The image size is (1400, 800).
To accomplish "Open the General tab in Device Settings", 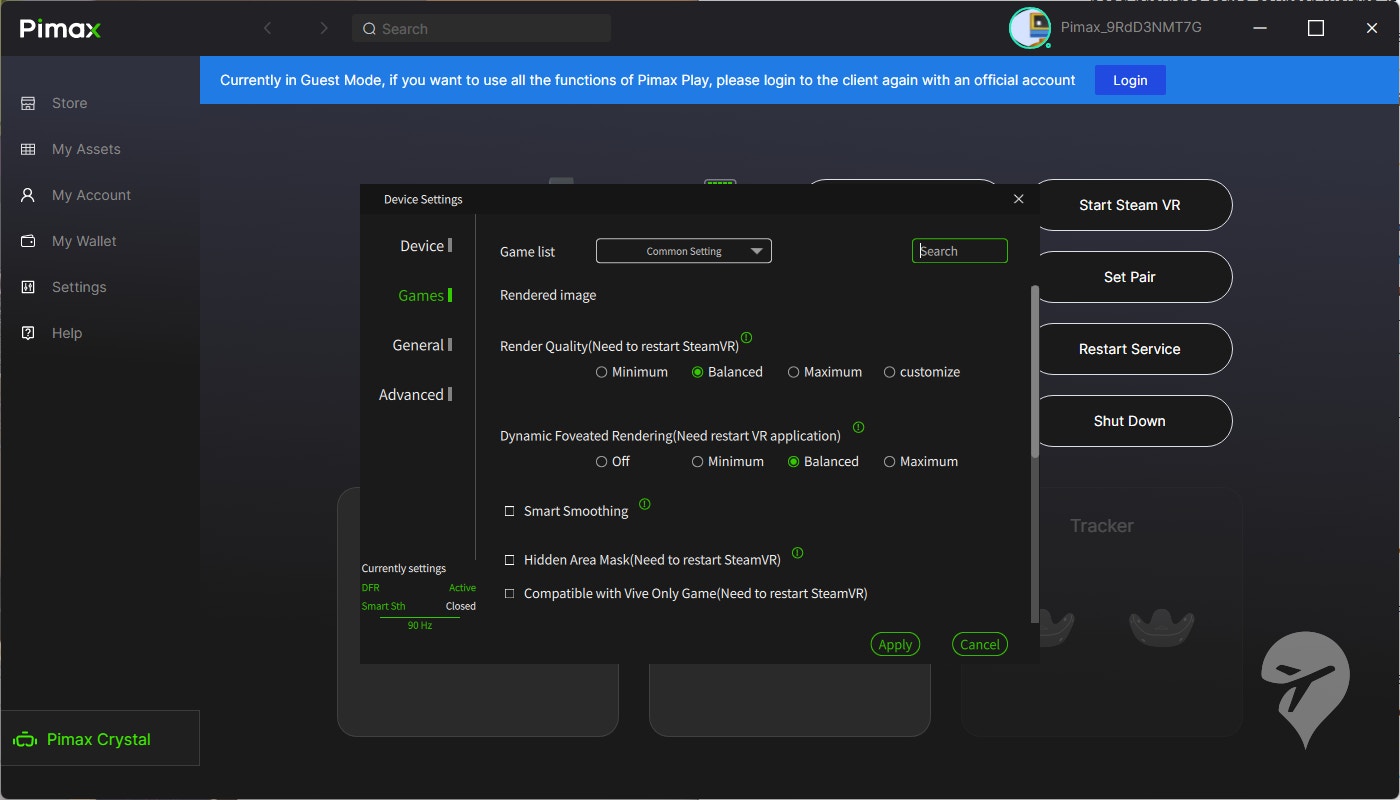I will (x=418, y=345).
